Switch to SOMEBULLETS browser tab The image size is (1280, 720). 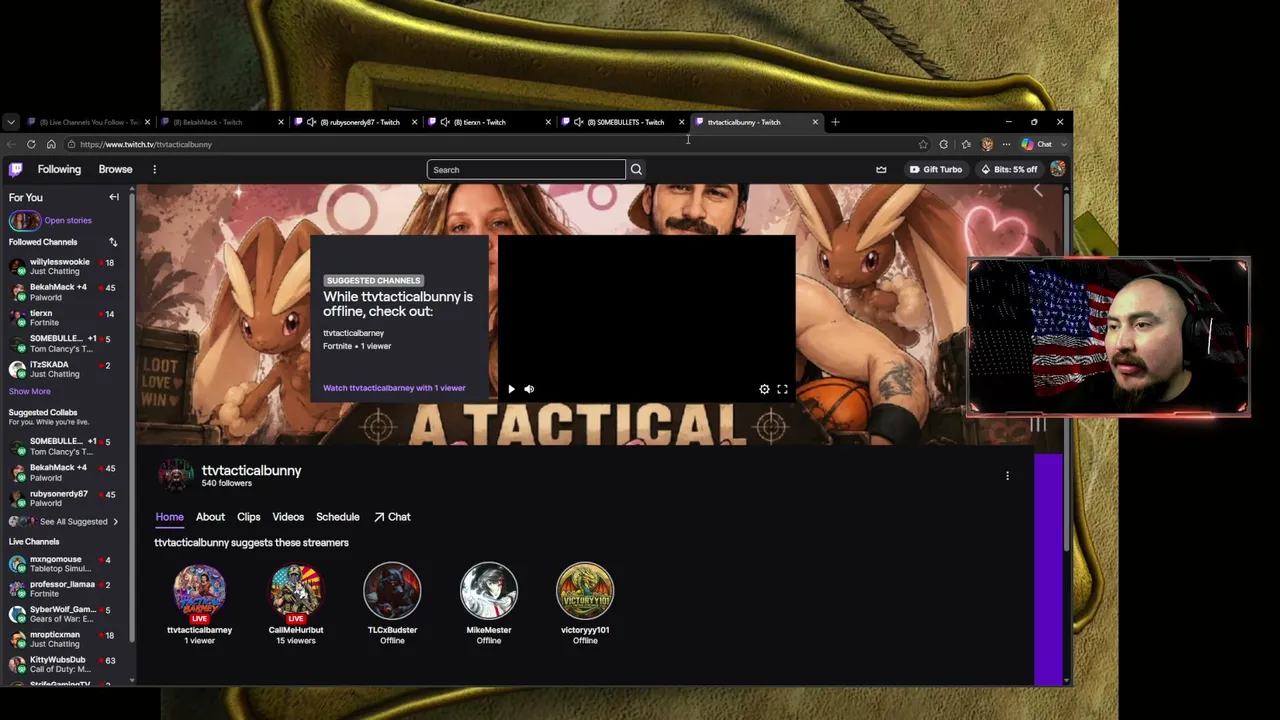pos(625,122)
